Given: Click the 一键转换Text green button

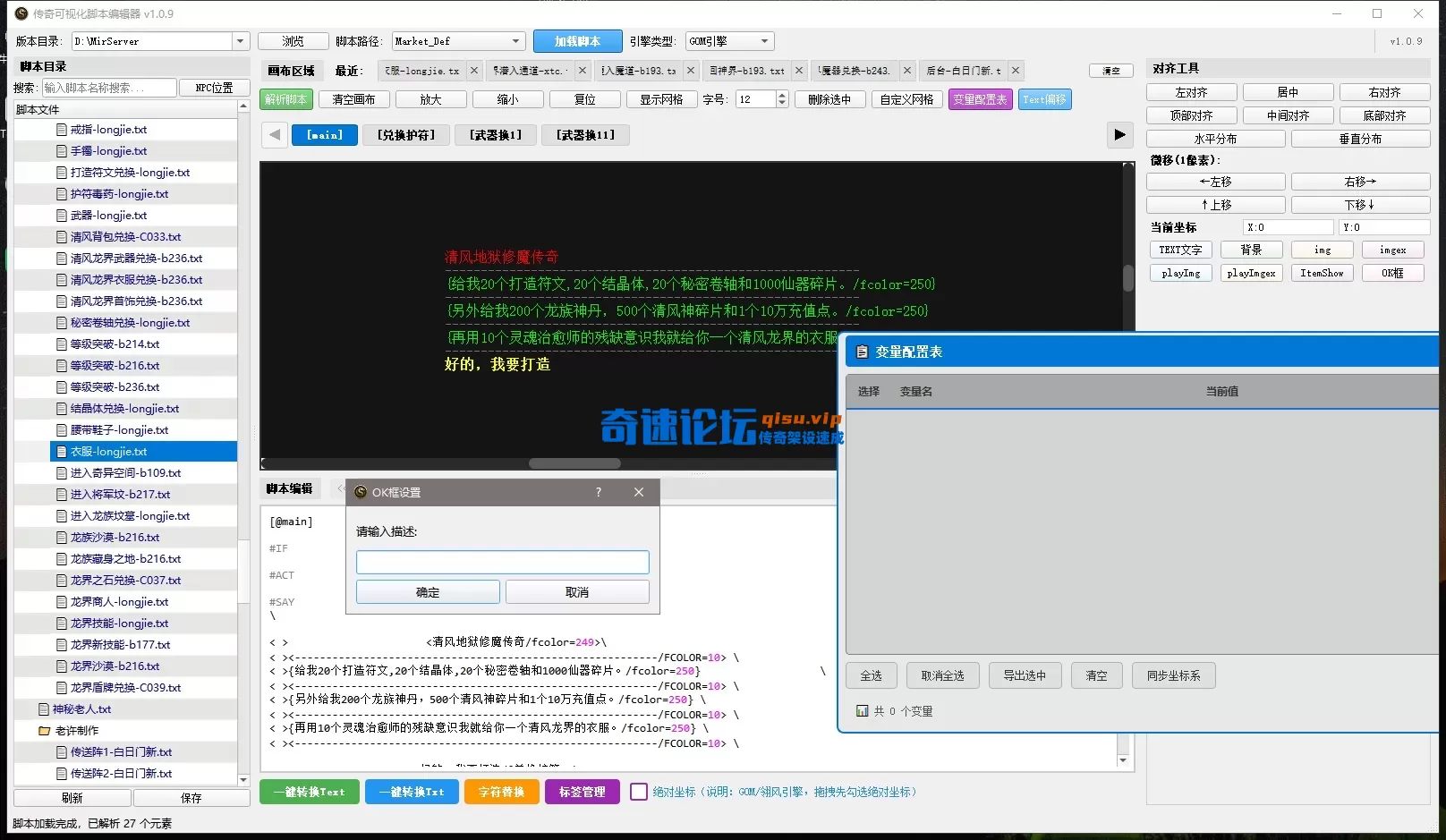Looking at the screenshot, I should pyautogui.click(x=310, y=792).
